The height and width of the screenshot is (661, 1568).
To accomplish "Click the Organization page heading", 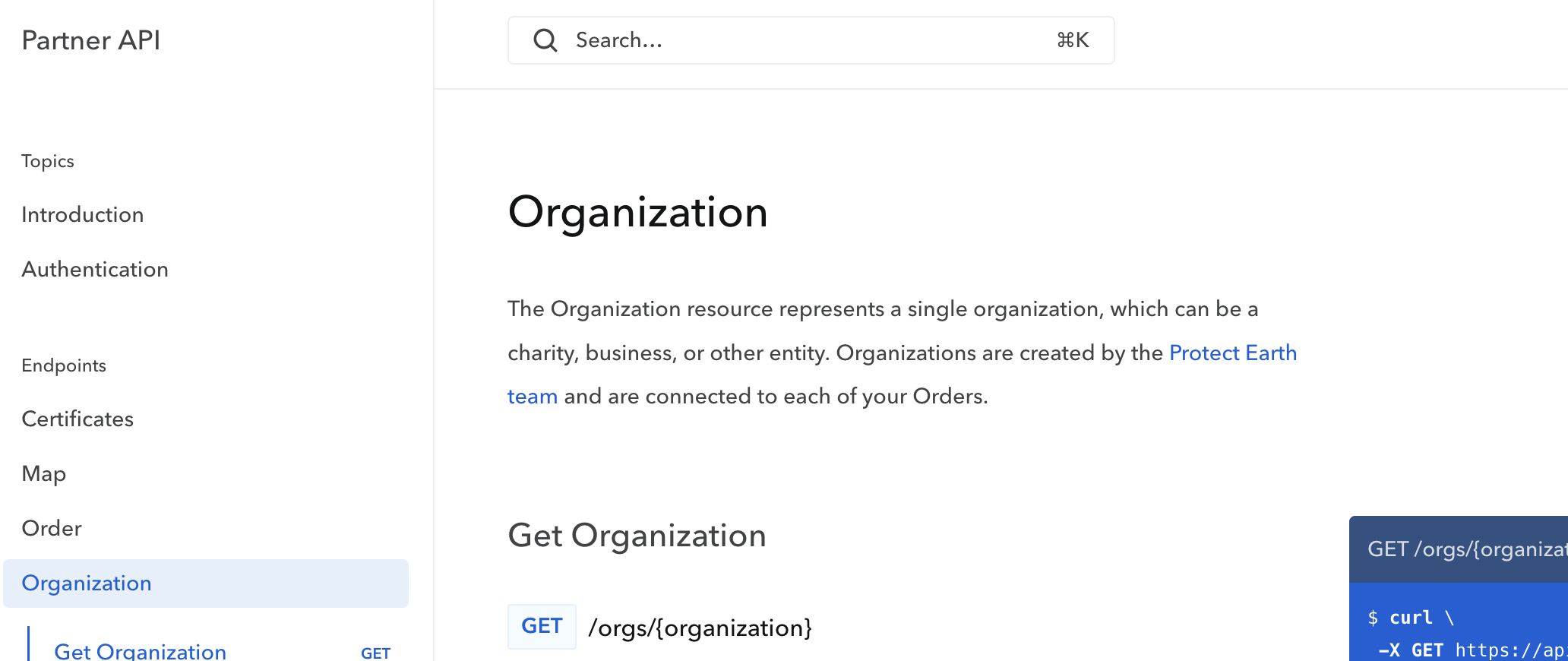I will pyautogui.click(x=637, y=212).
